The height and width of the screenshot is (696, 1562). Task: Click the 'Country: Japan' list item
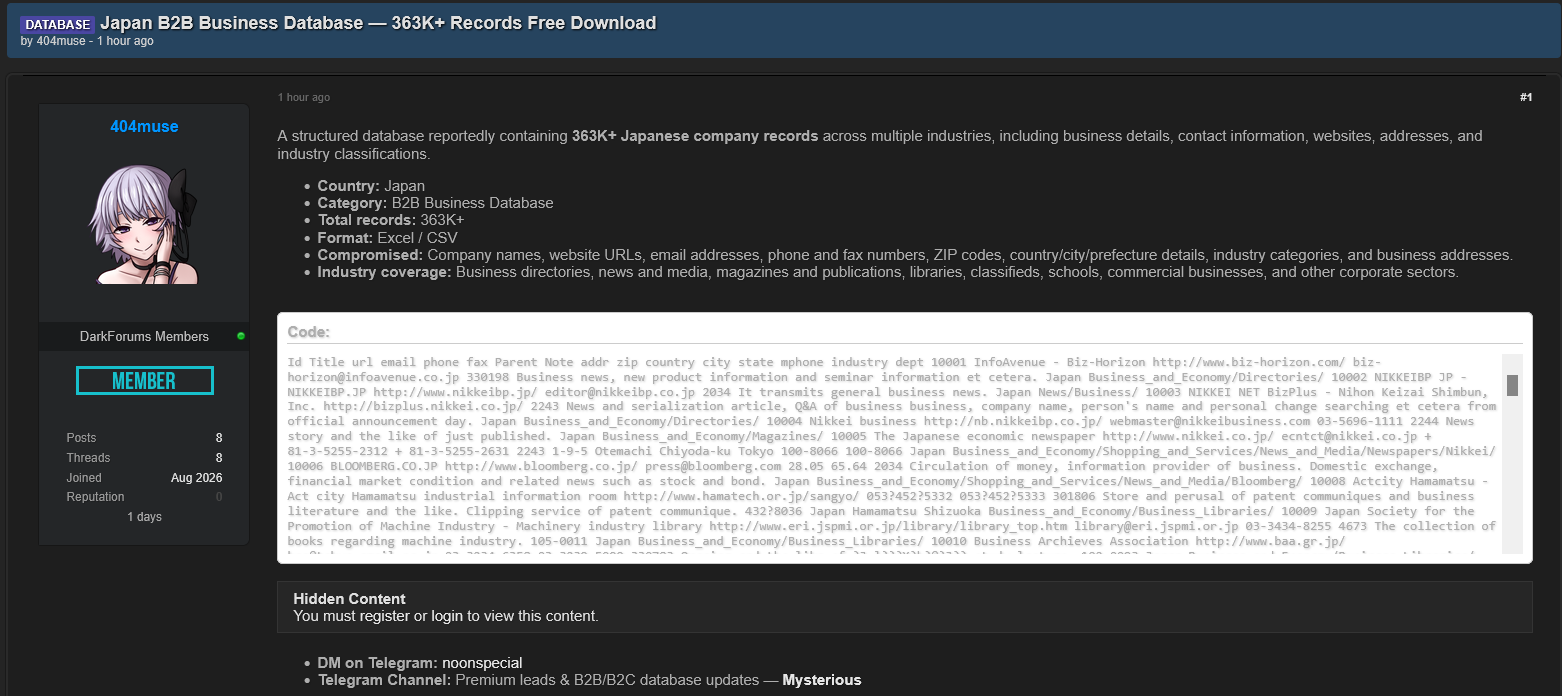(x=371, y=186)
